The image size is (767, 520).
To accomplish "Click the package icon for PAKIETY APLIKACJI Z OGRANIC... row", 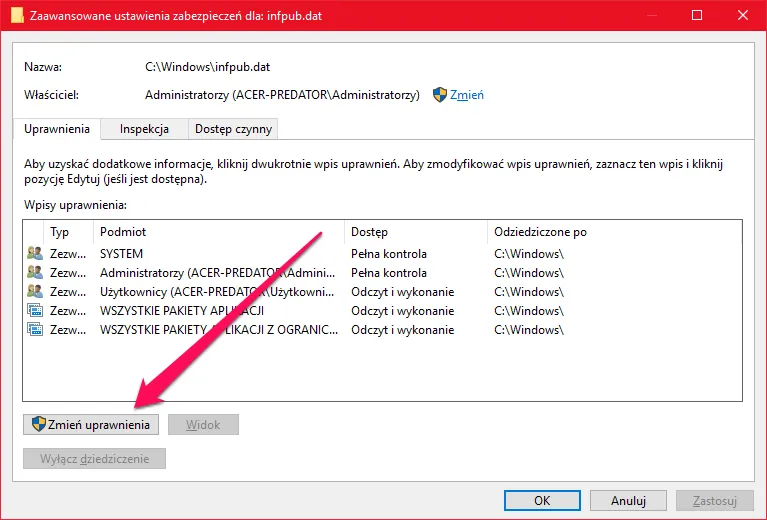I will pyautogui.click(x=35, y=330).
